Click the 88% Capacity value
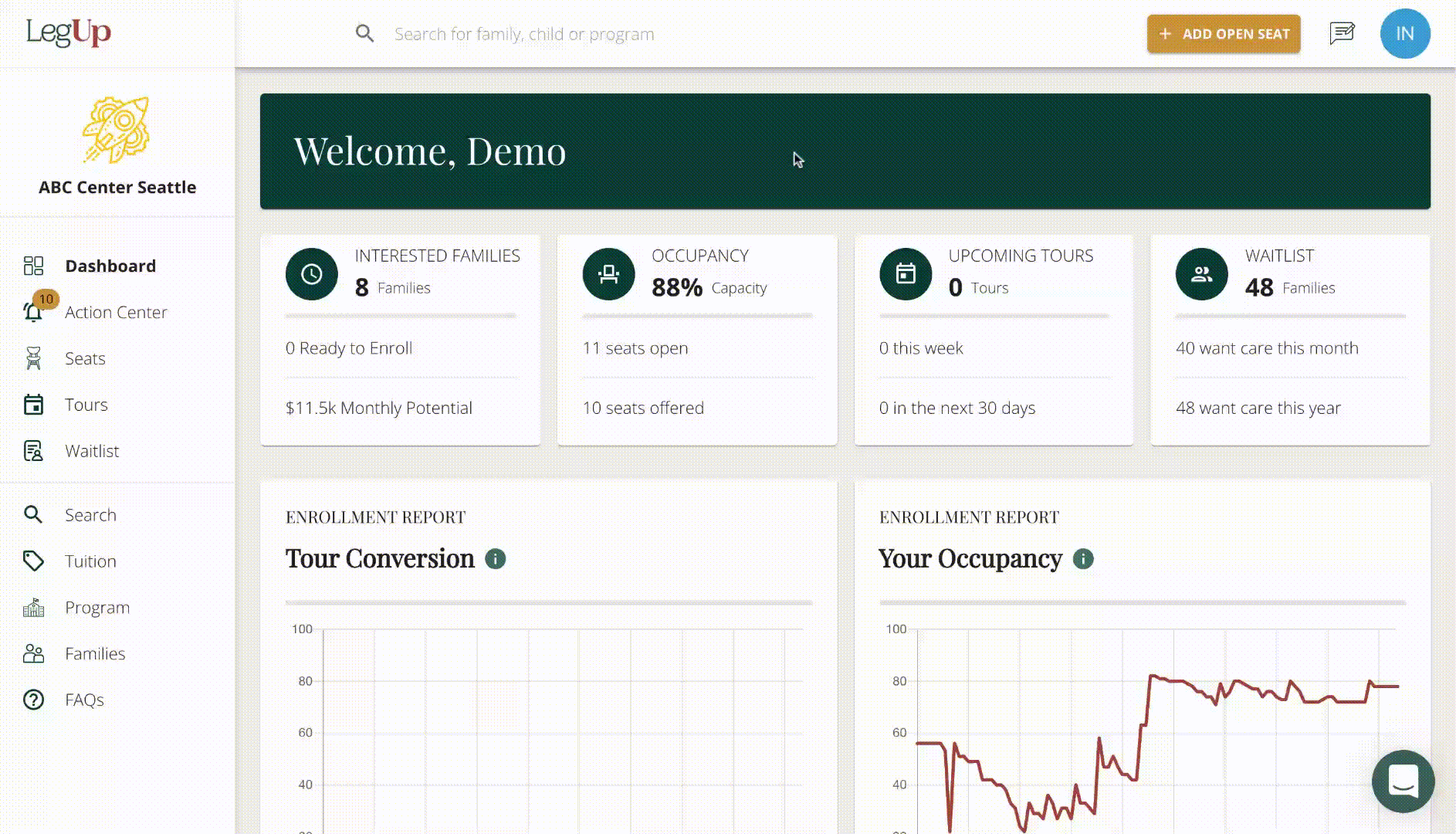 (x=709, y=287)
